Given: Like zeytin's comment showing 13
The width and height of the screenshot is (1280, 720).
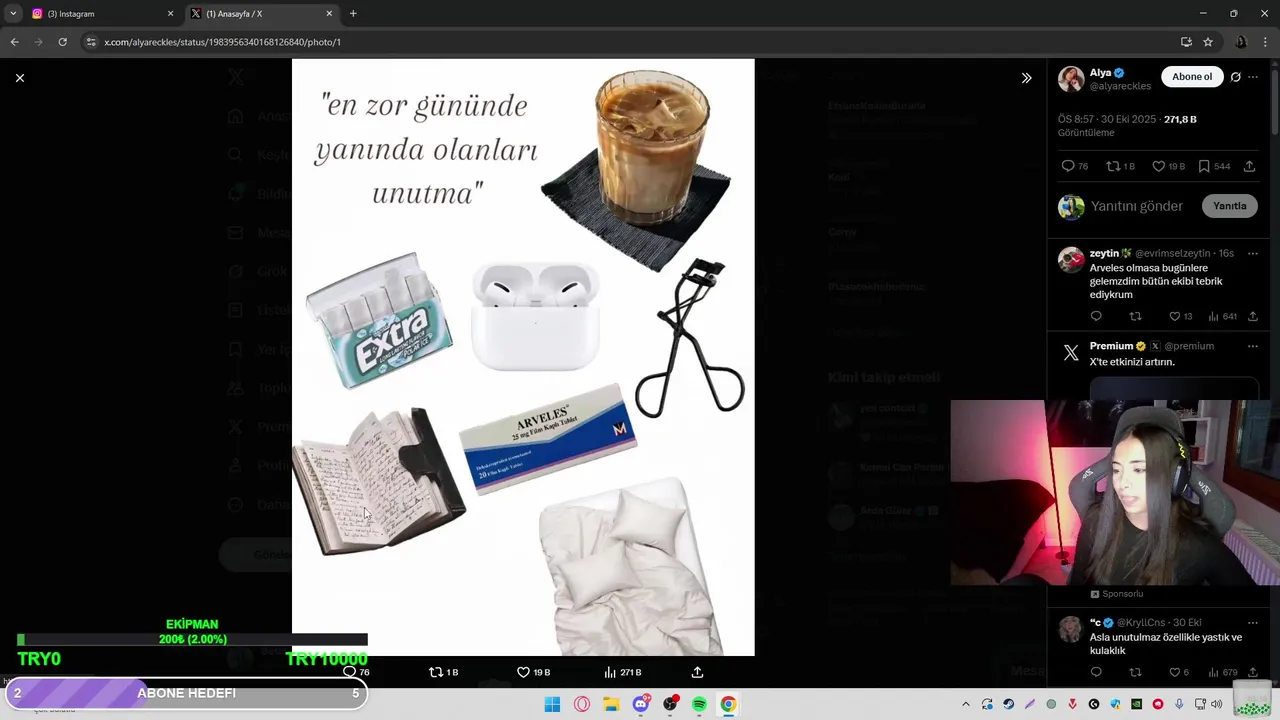Looking at the screenshot, I should tap(1180, 316).
